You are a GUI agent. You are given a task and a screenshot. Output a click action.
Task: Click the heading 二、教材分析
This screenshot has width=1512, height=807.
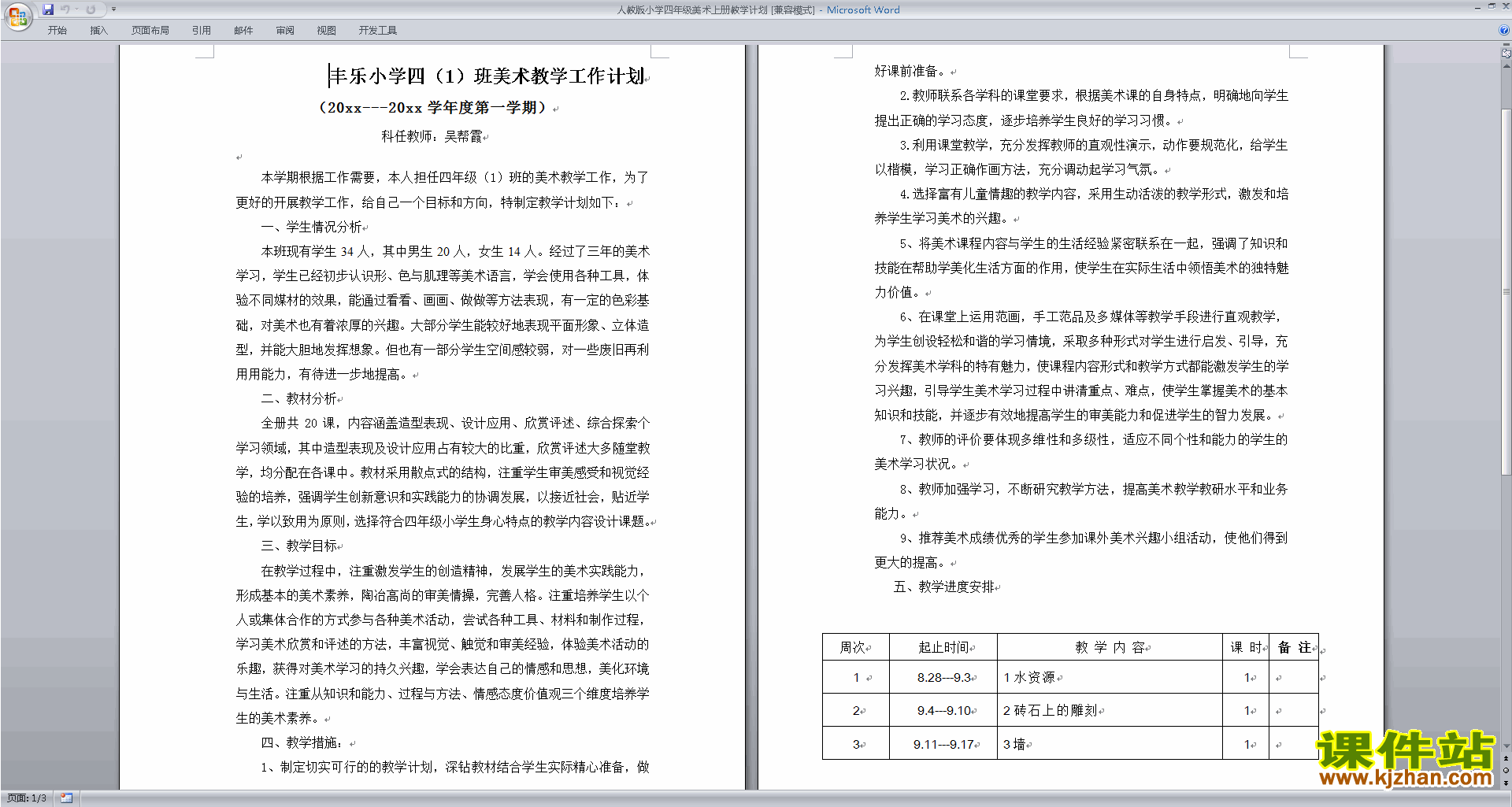pos(298,398)
